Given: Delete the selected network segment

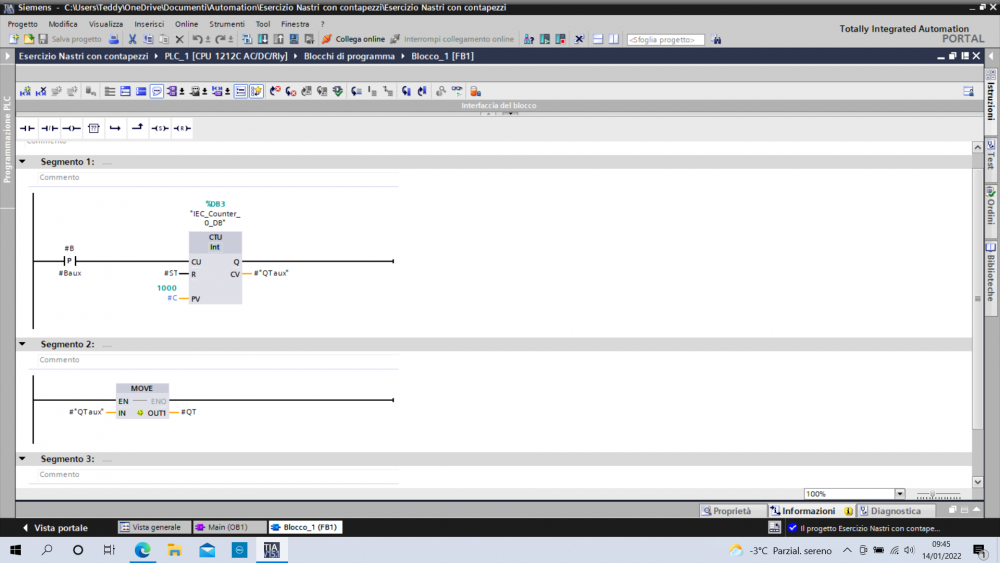Looking at the screenshot, I should tap(41, 92).
